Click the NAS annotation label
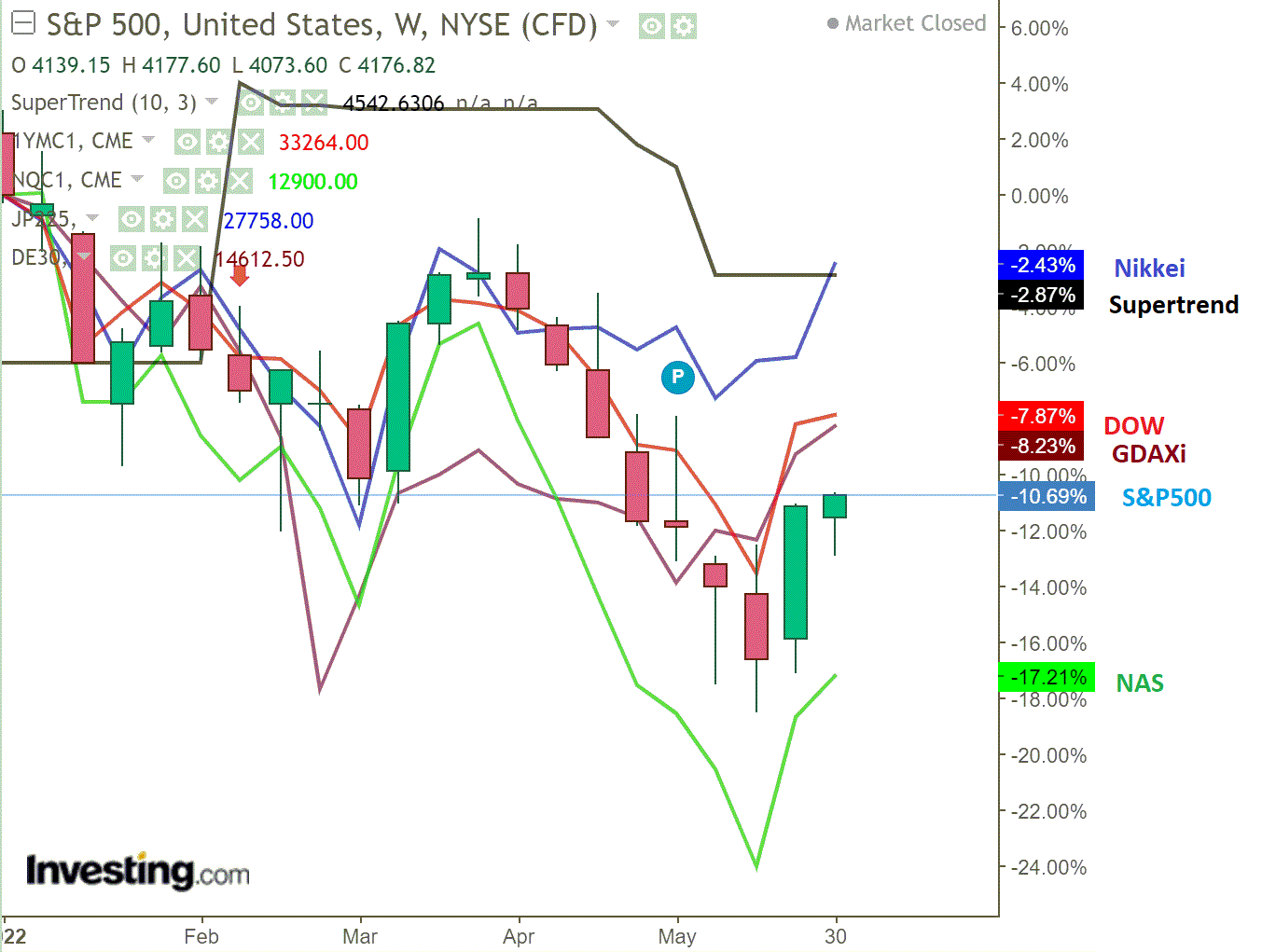This screenshot has height=952, width=1262. [1140, 683]
